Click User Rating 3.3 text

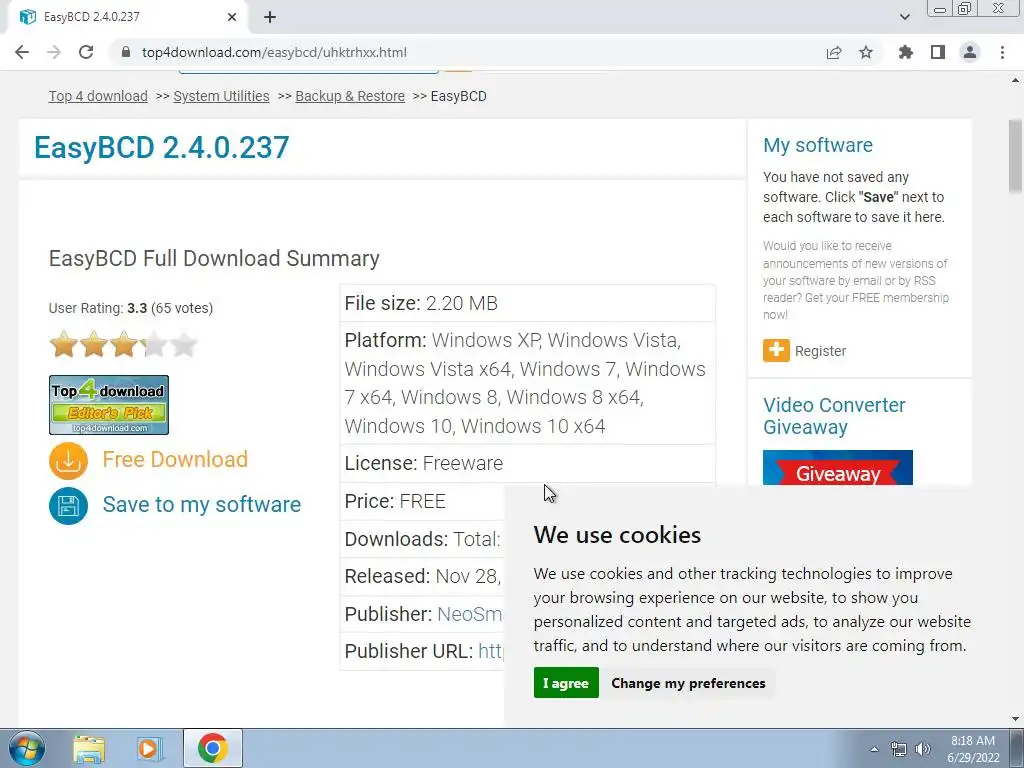pos(131,308)
